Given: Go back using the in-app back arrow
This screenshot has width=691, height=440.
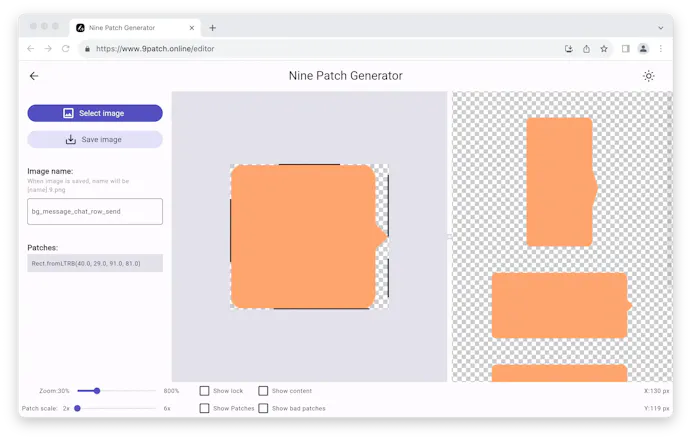Looking at the screenshot, I should click(x=34, y=76).
